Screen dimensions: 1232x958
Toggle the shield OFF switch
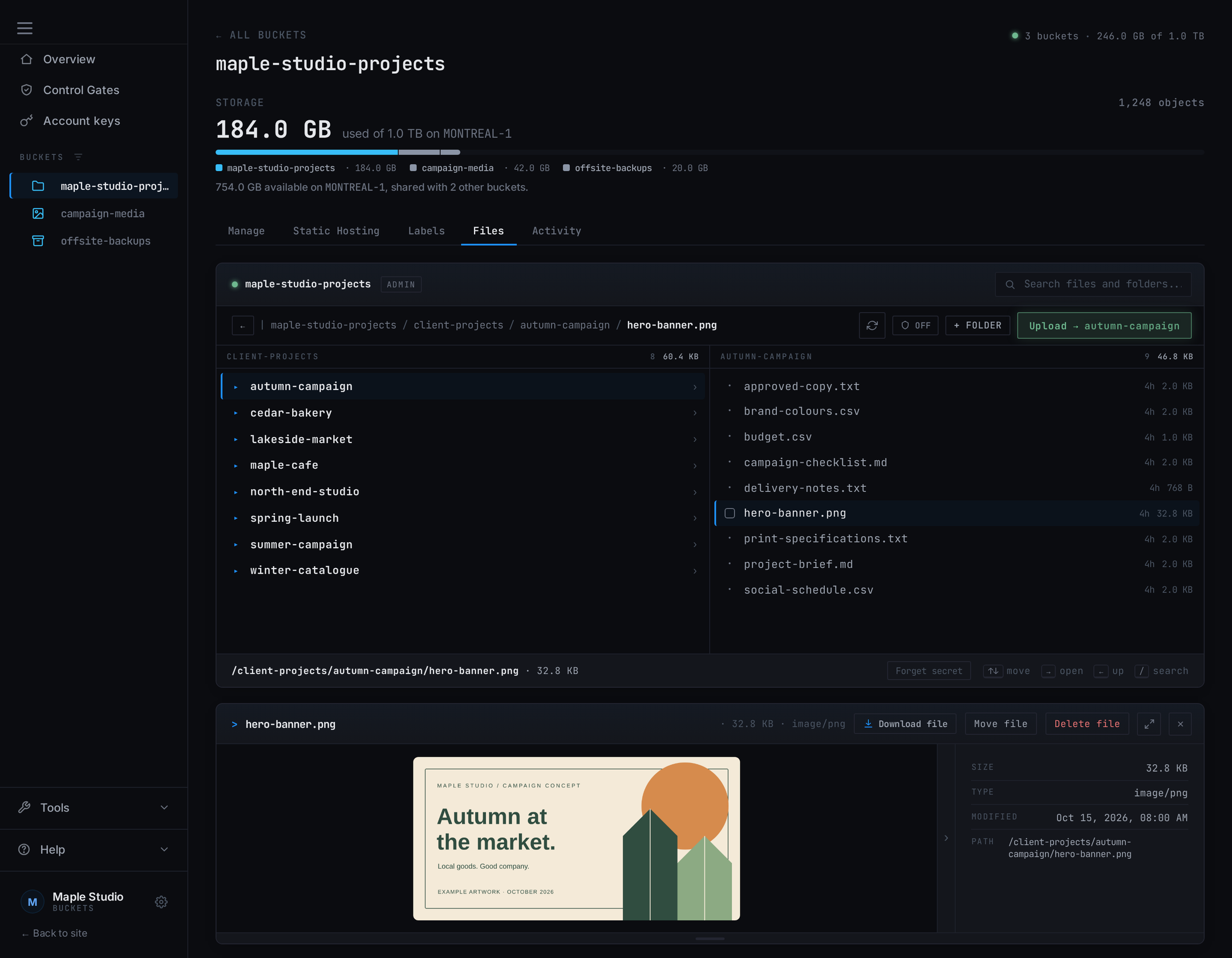pyautogui.click(x=915, y=326)
